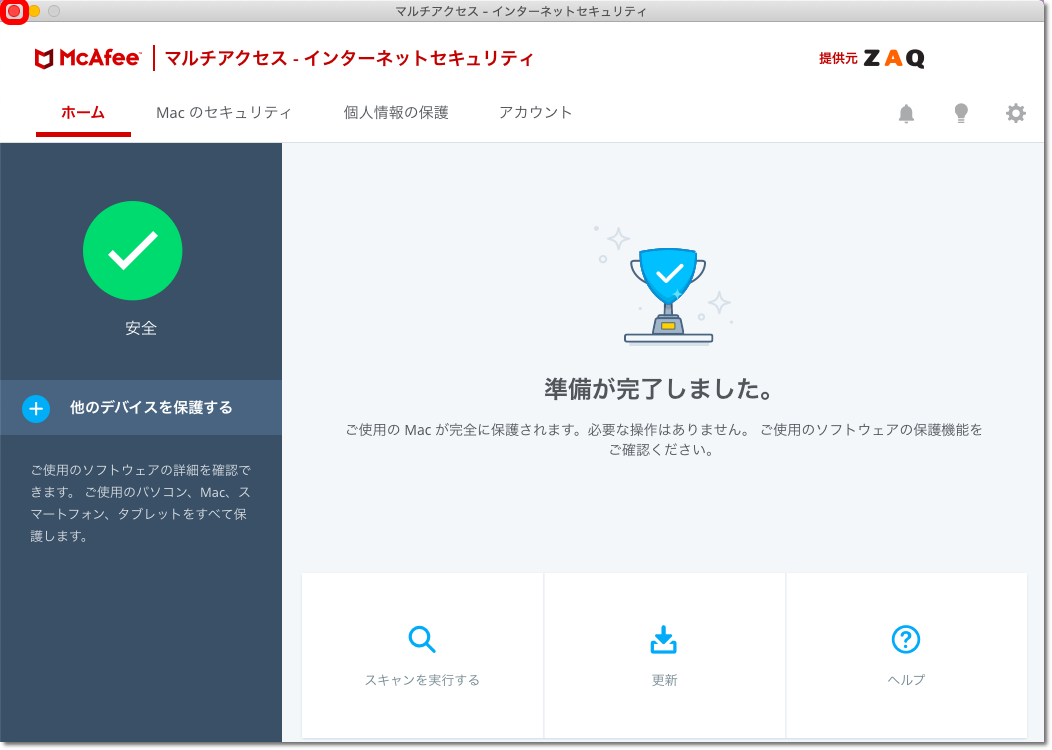Switch to the アカウント tab
The height and width of the screenshot is (750, 1052).
coord(535,113)
